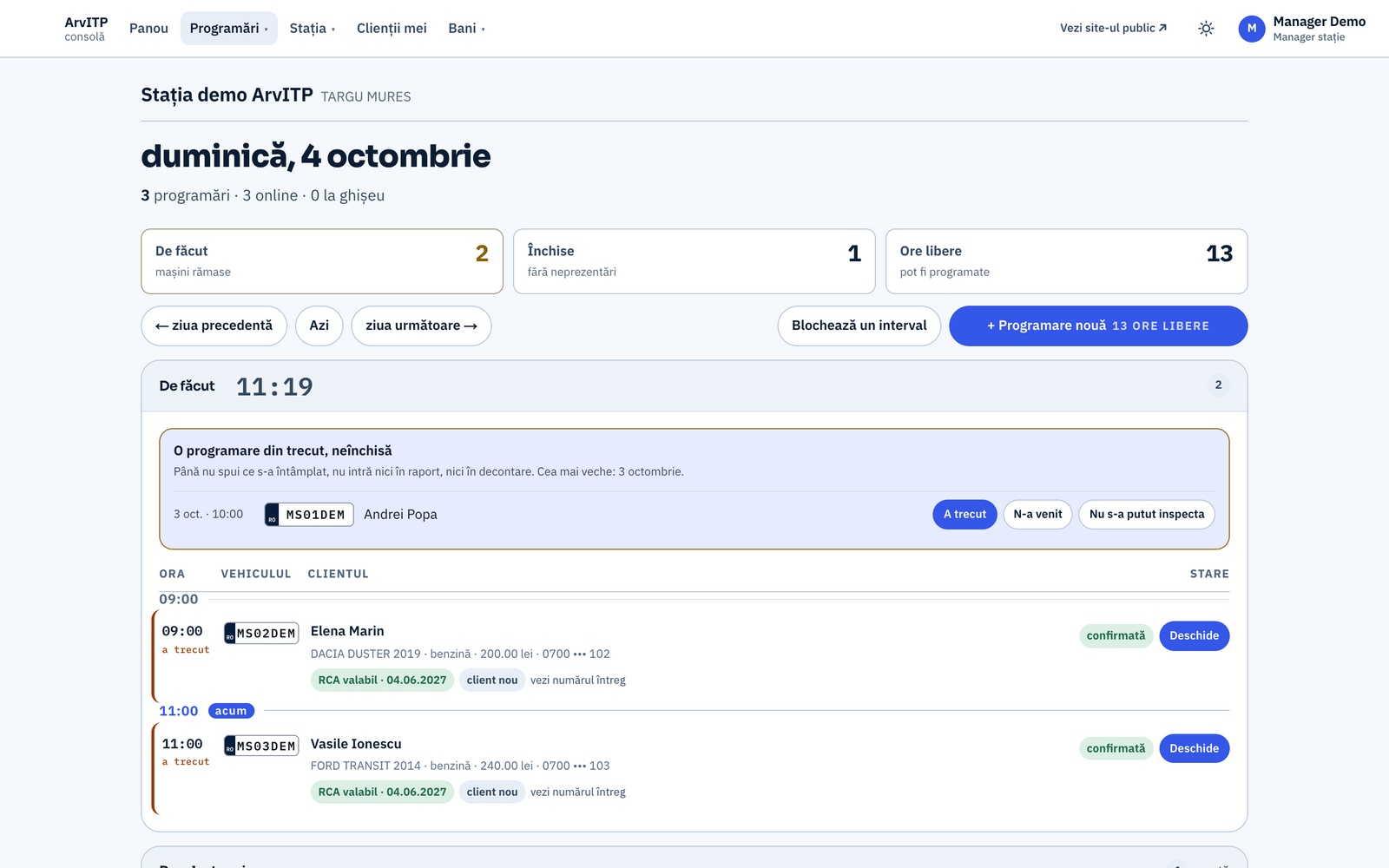Click the confirmată badge for Vasile Ionescu
This screenshot has width=1389, height=868.
pos(1116,748)
